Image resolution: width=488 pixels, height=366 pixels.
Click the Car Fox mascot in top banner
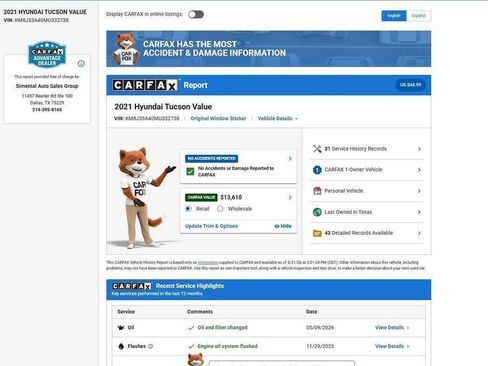pos(126,49)
